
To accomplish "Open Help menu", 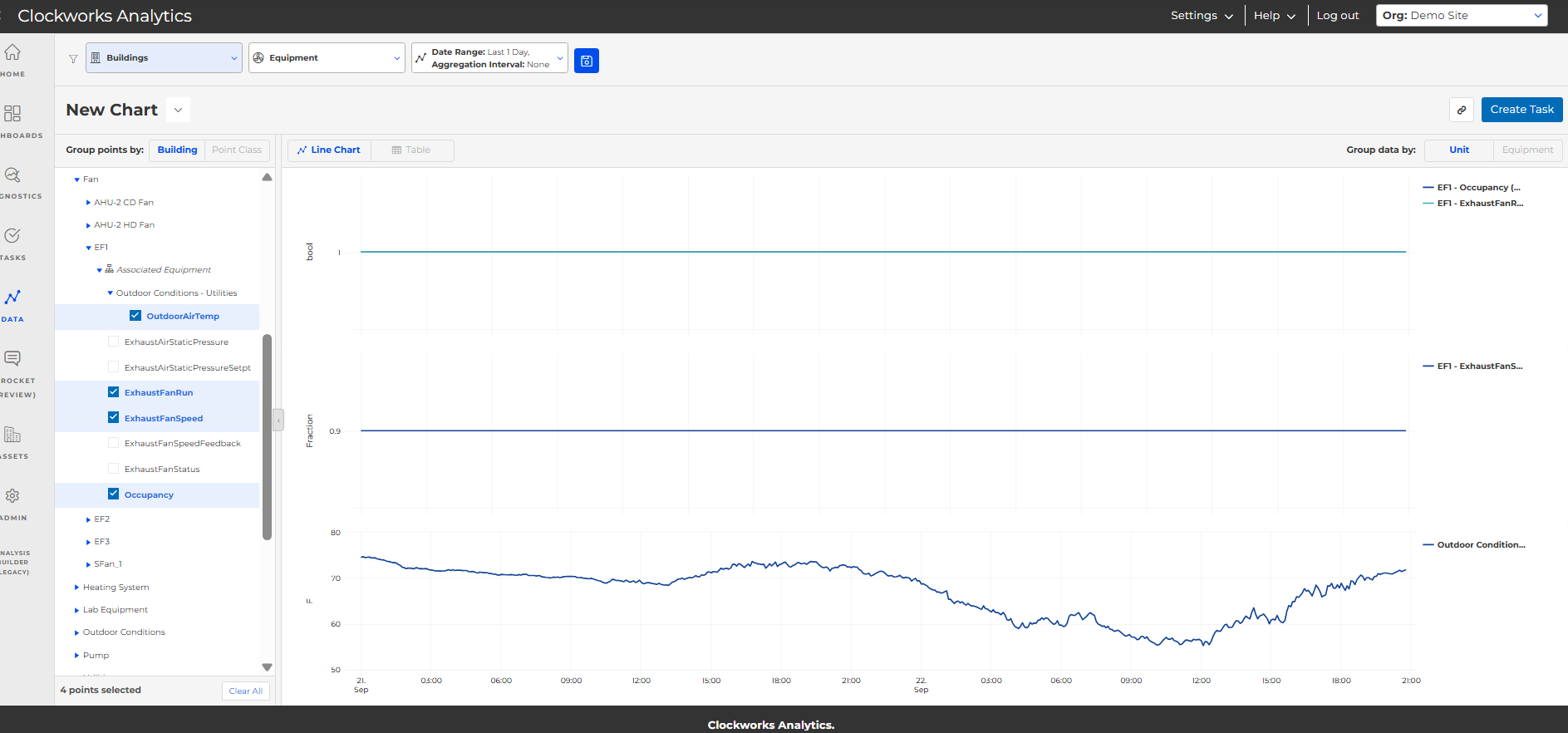I will coord(1275,16).
